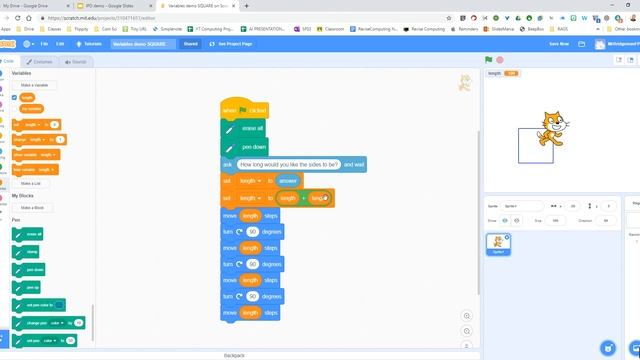
Task: Zoom out the code workspace
Action: pos(467,331)
